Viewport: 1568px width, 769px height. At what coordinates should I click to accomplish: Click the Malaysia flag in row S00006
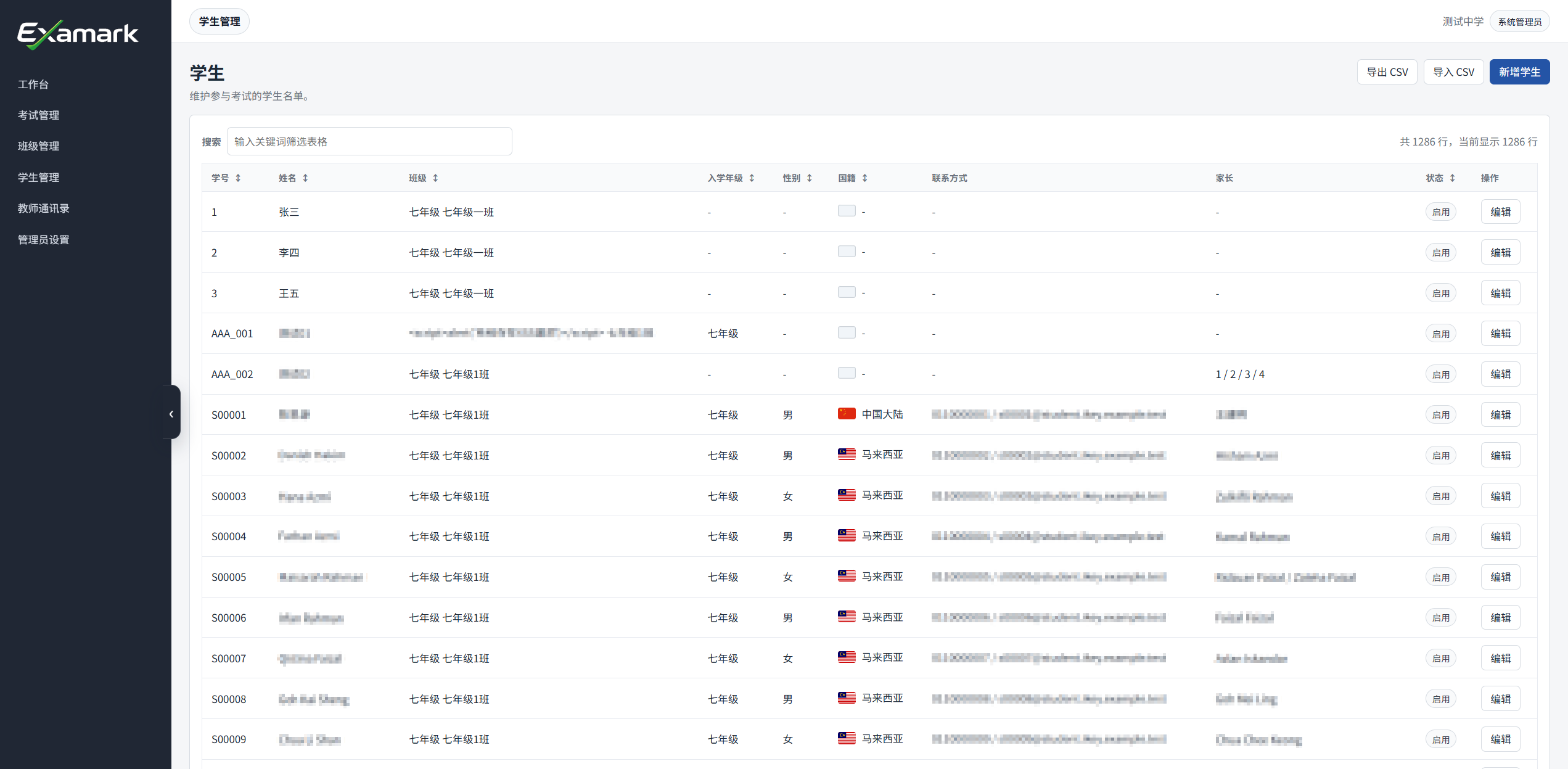click(x=847, y=617)
